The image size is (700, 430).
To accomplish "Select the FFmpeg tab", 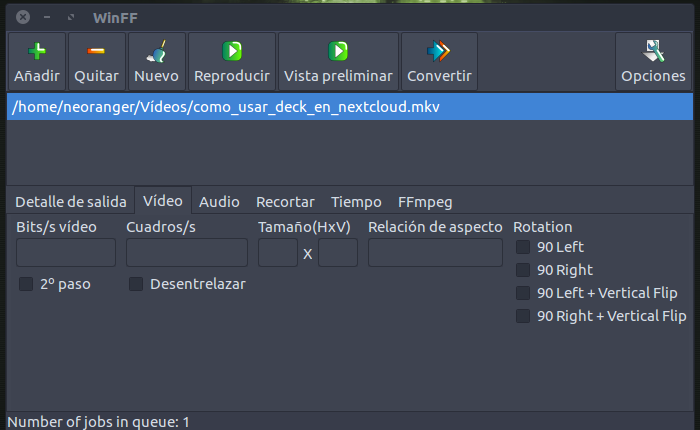I will click(426, 201).
